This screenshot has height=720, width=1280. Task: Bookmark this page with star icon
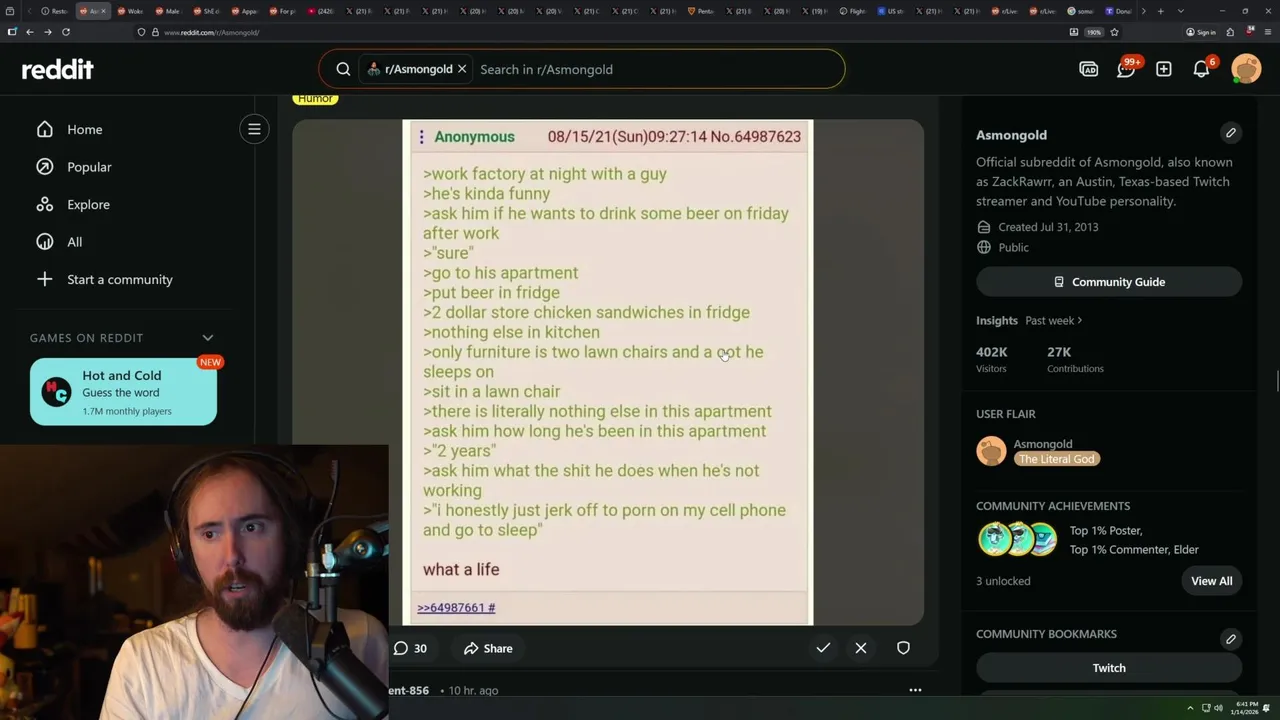point(1114,32)
